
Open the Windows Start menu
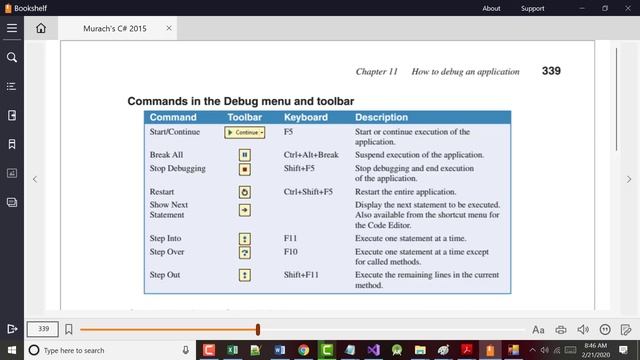[12, 350]
